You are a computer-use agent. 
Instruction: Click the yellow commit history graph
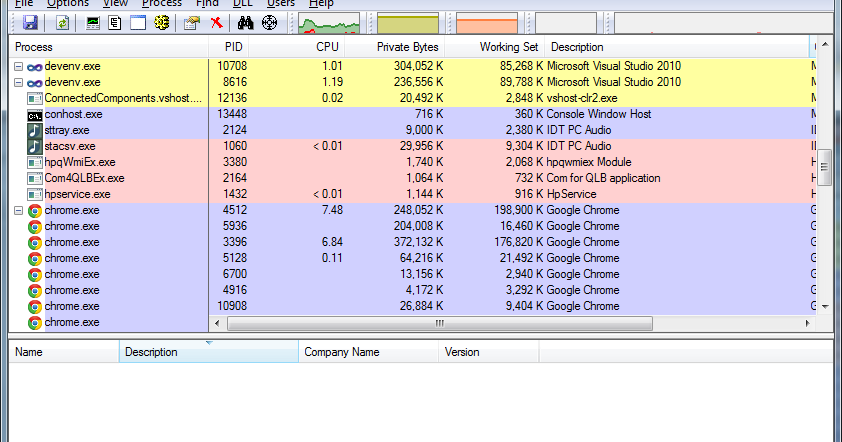408,24
